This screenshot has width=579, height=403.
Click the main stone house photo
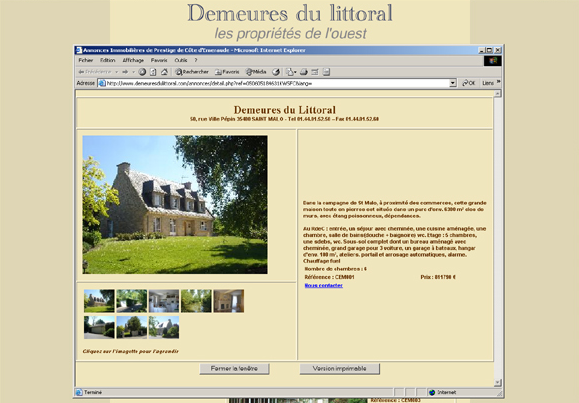[x=175, y=204]
